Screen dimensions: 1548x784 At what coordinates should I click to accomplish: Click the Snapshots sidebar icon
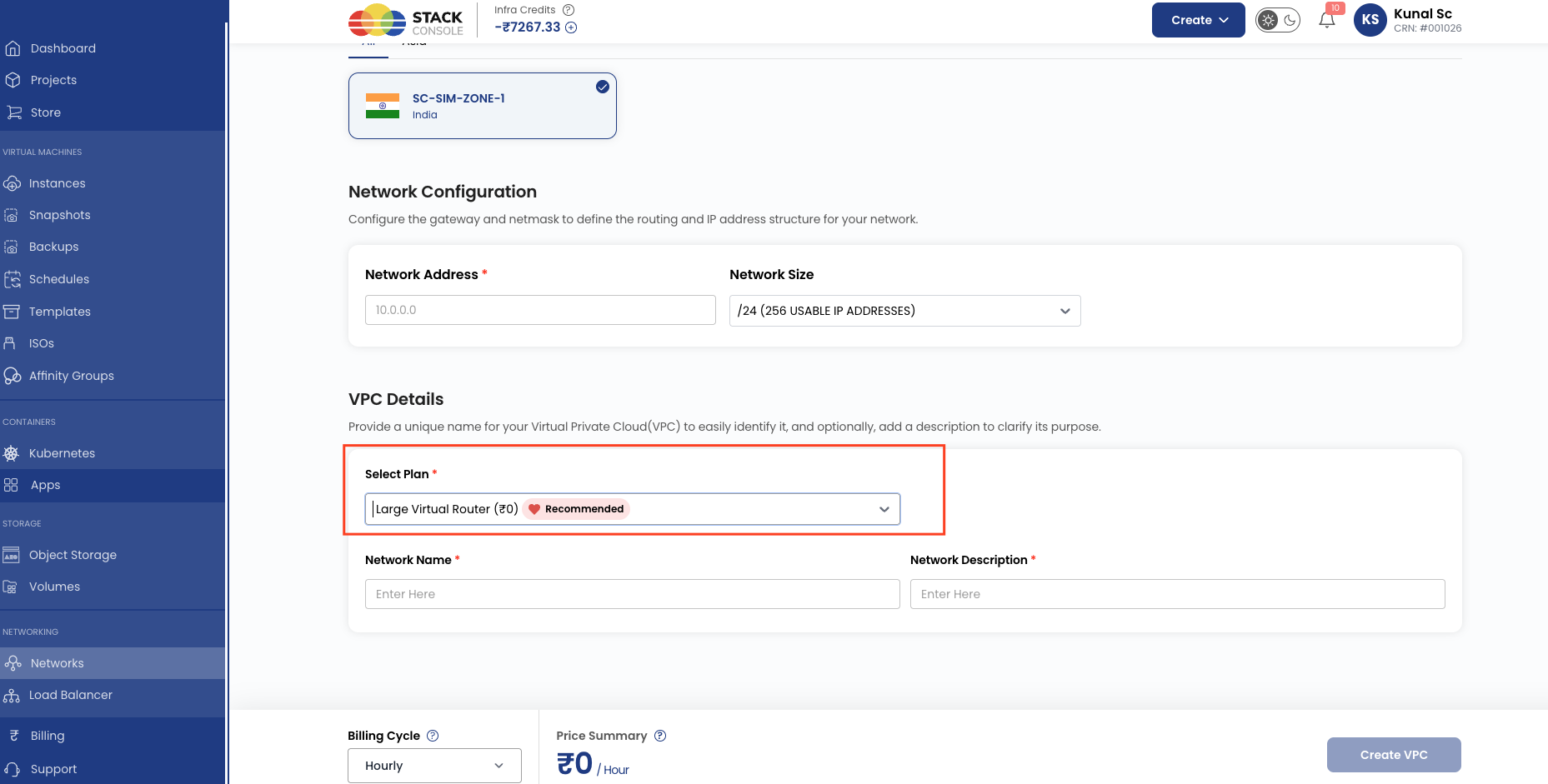(11, 215)
